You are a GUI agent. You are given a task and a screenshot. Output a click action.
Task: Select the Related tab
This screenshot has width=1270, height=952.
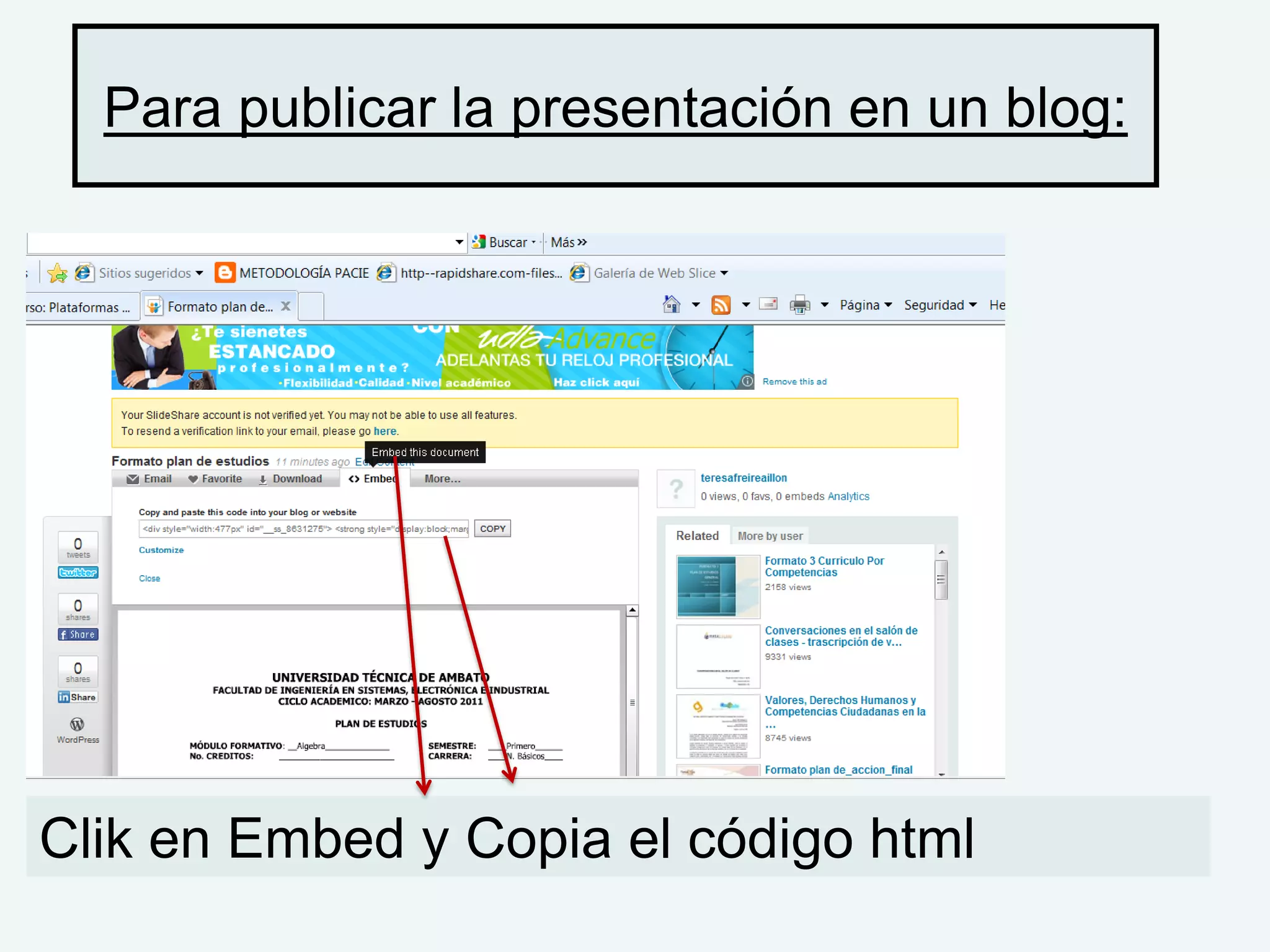(x=697, y=535)
